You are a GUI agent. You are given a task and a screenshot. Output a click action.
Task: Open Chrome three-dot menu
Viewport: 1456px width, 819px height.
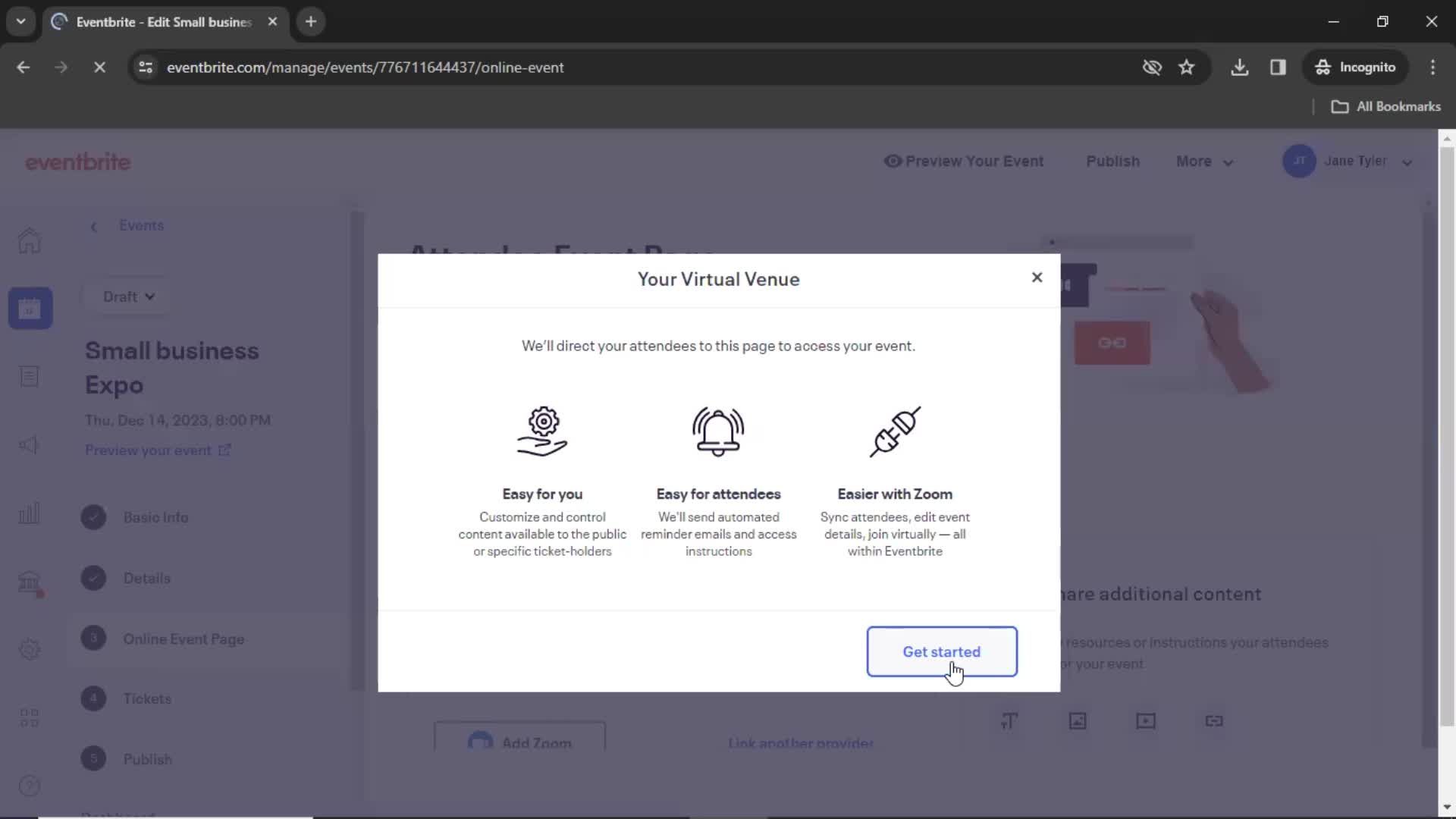tap(1432, 67)
